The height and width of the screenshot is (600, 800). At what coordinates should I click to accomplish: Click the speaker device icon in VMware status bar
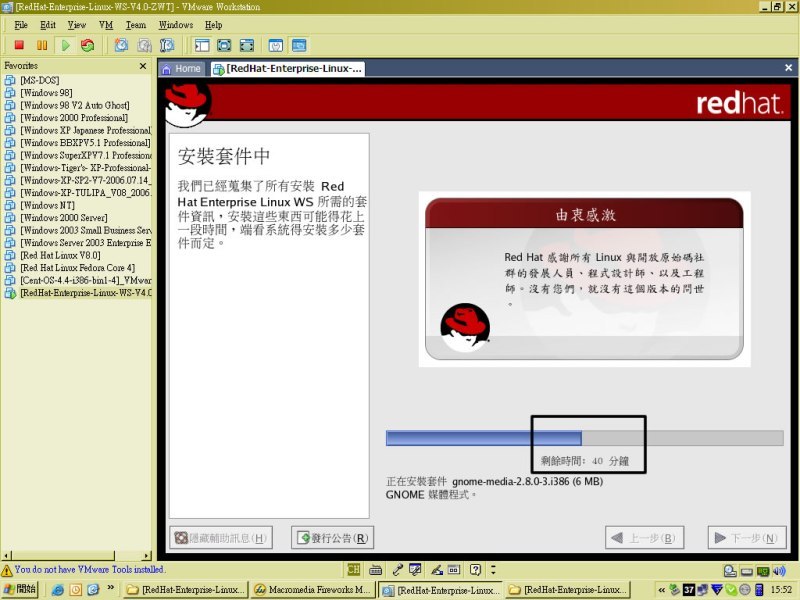[779, 571]
